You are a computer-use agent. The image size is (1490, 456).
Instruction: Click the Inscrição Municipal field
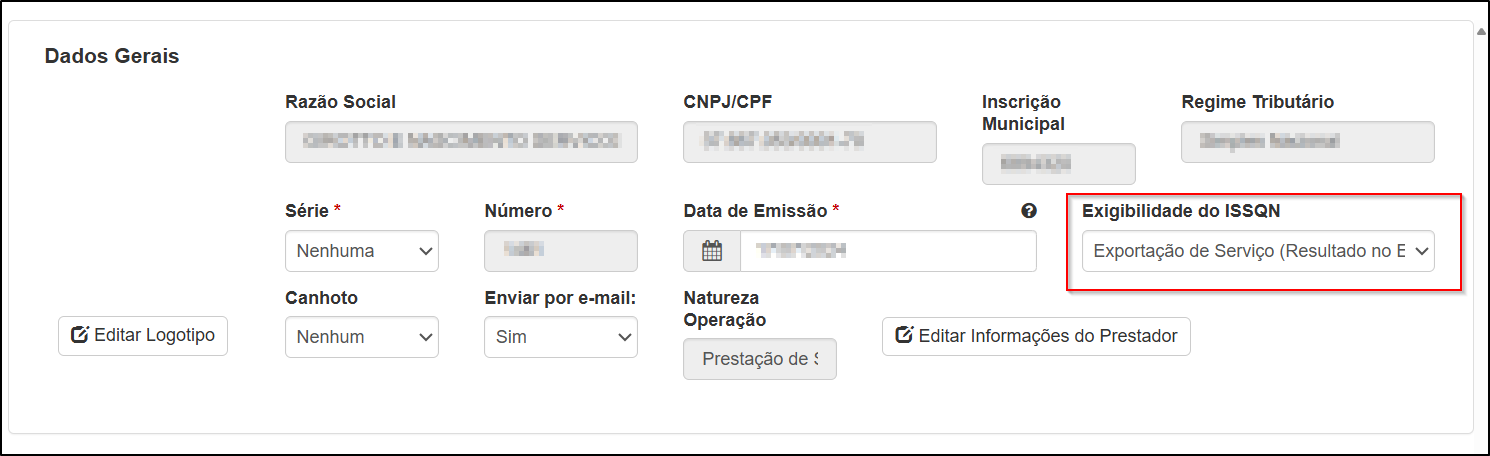pyautogui.click(x=1059, y=164)
